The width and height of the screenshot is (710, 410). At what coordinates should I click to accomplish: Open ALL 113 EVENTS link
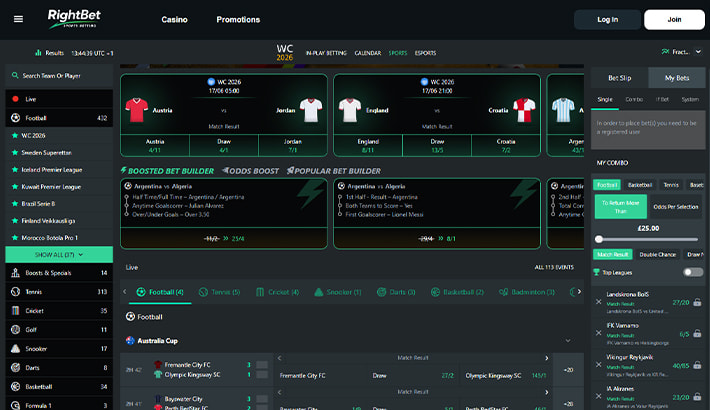(x=554, y=267)
